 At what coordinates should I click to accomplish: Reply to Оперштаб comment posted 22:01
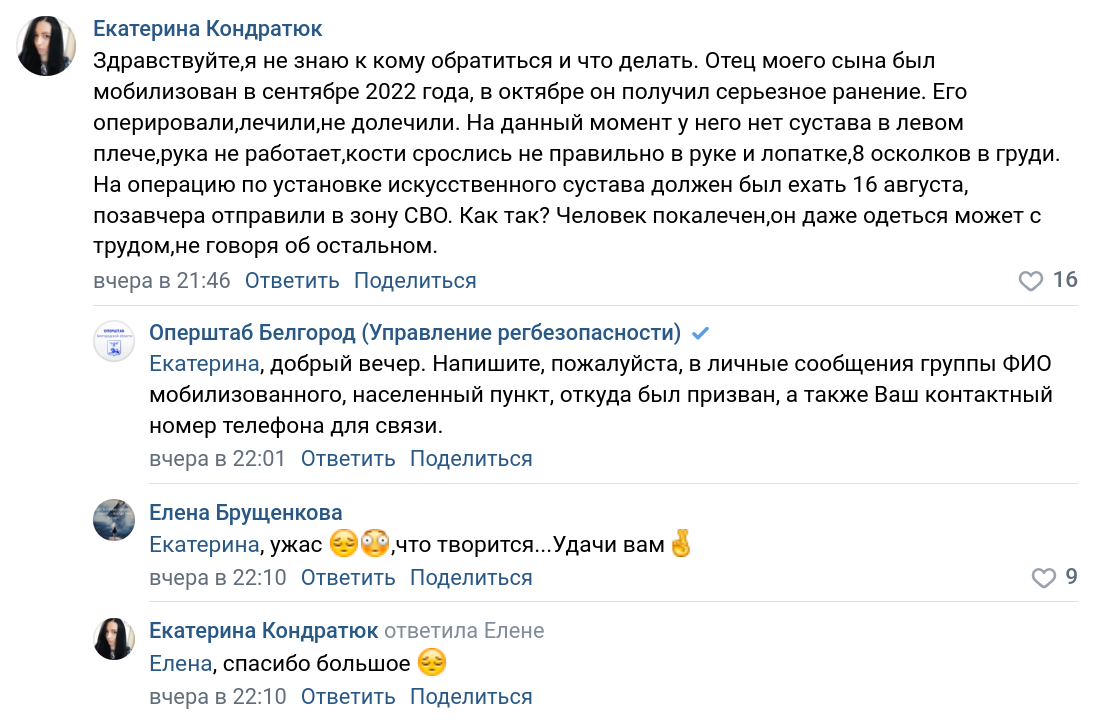348,459
